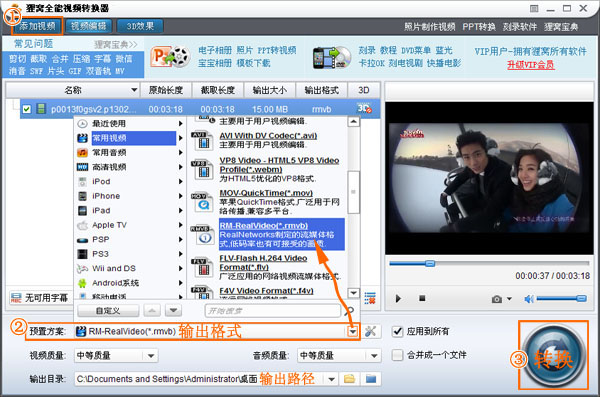Open the 输出目录 path dropdown arrow
Viewport: 600px width, 397px height.
(331, 379)
